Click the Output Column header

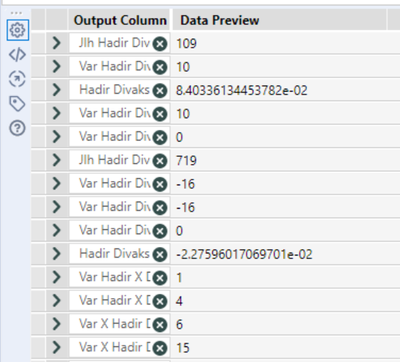[120, 20]
